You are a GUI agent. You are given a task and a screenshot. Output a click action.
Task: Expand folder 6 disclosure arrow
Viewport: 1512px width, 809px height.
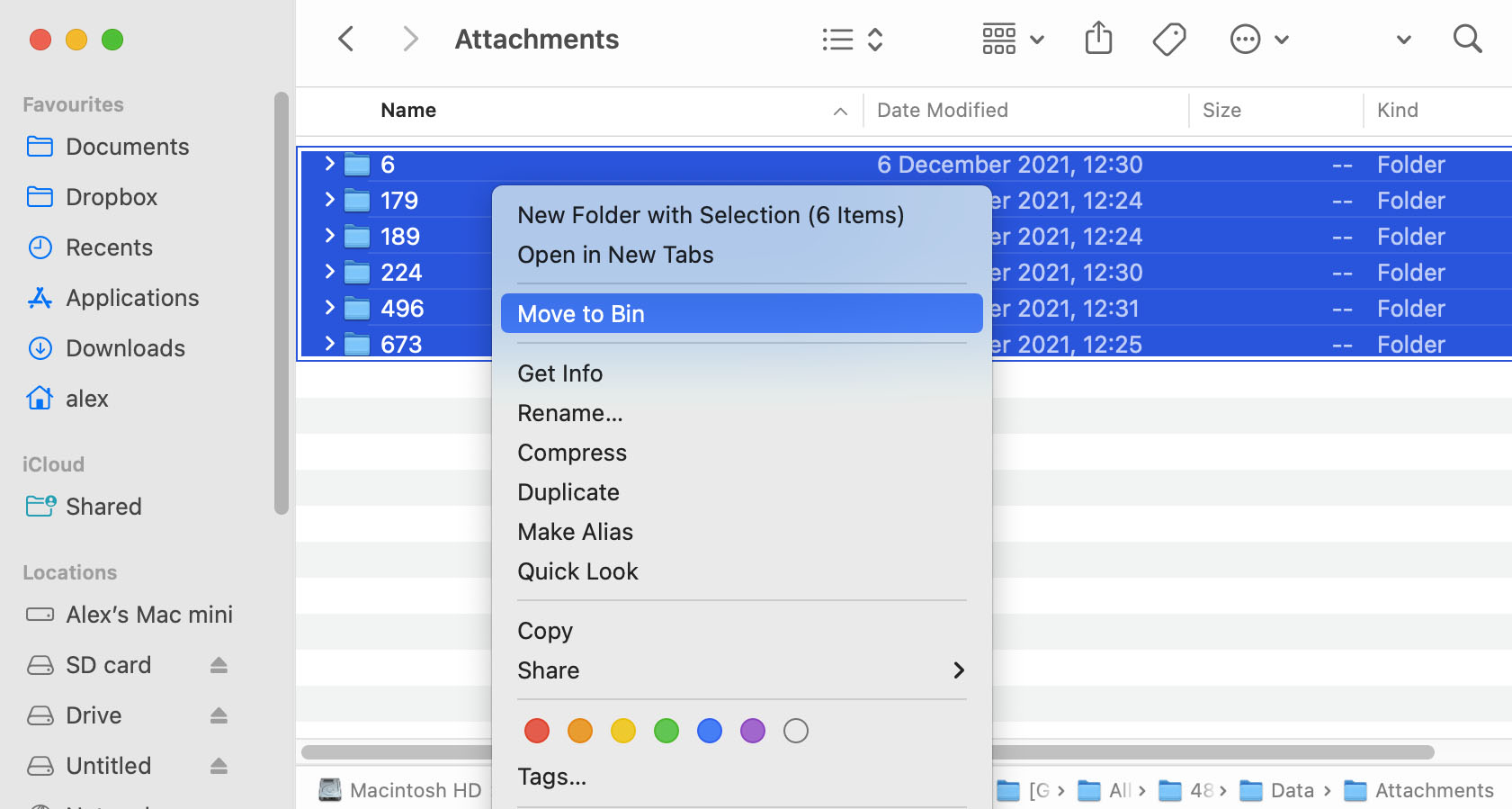click(329, 164)
